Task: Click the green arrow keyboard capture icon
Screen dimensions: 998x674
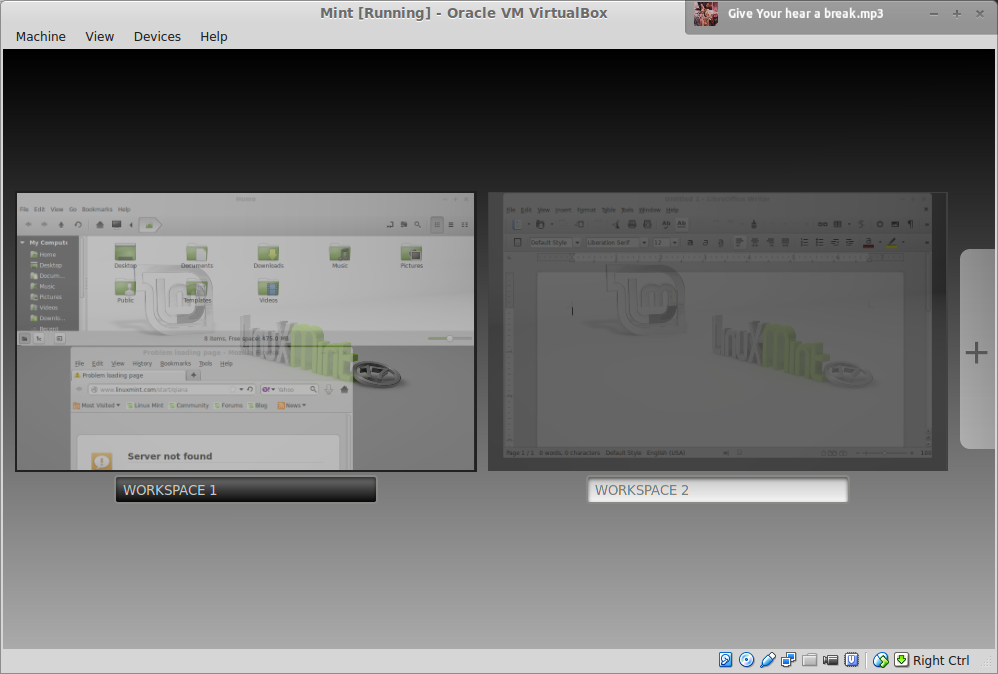Action: pyautogui.click(x=901, y=660)
